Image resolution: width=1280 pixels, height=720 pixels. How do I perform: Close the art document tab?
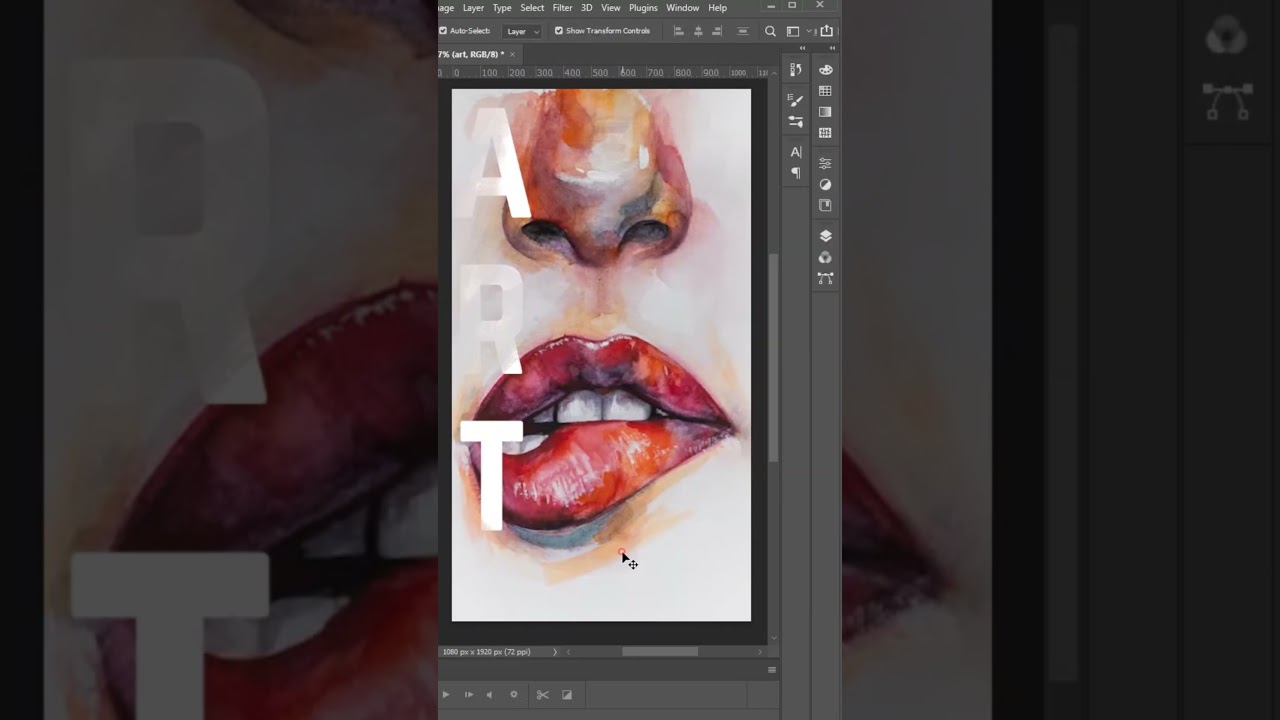(512, 54)
